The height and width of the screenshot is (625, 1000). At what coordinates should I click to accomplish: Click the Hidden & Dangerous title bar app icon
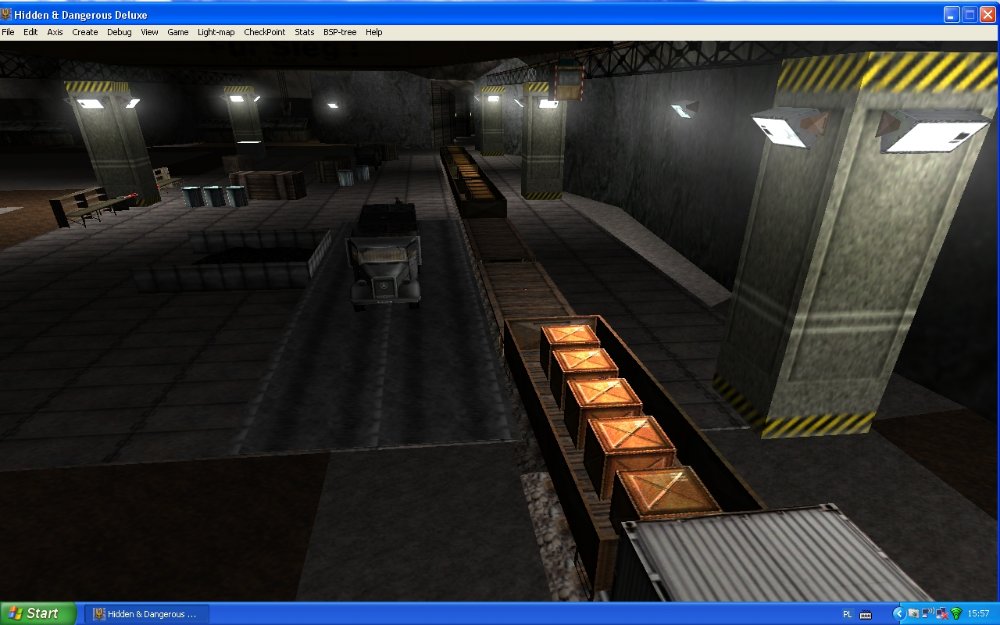point(6,13)
